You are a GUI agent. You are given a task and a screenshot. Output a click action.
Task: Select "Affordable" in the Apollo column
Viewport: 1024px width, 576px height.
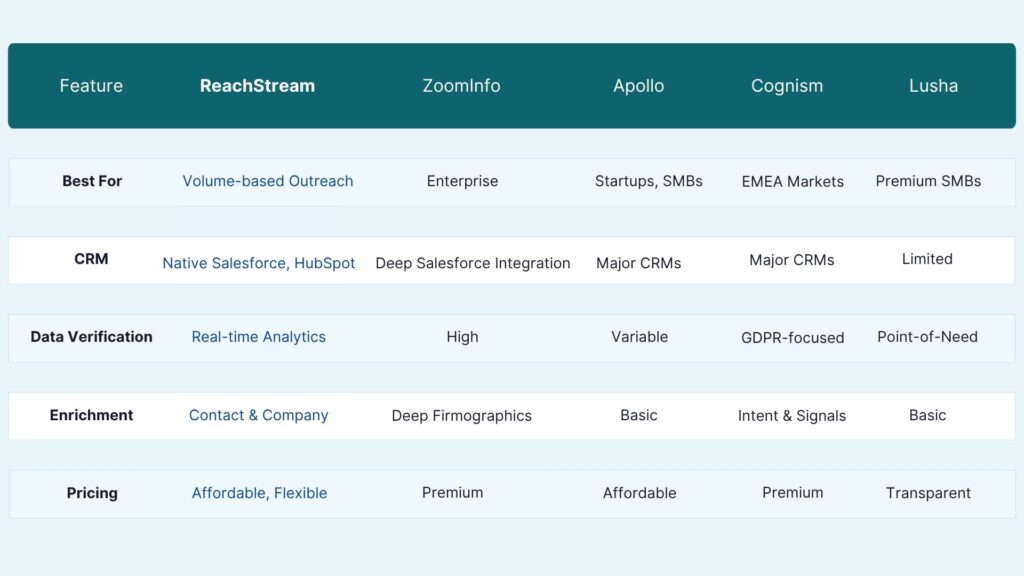click(639, 493)
